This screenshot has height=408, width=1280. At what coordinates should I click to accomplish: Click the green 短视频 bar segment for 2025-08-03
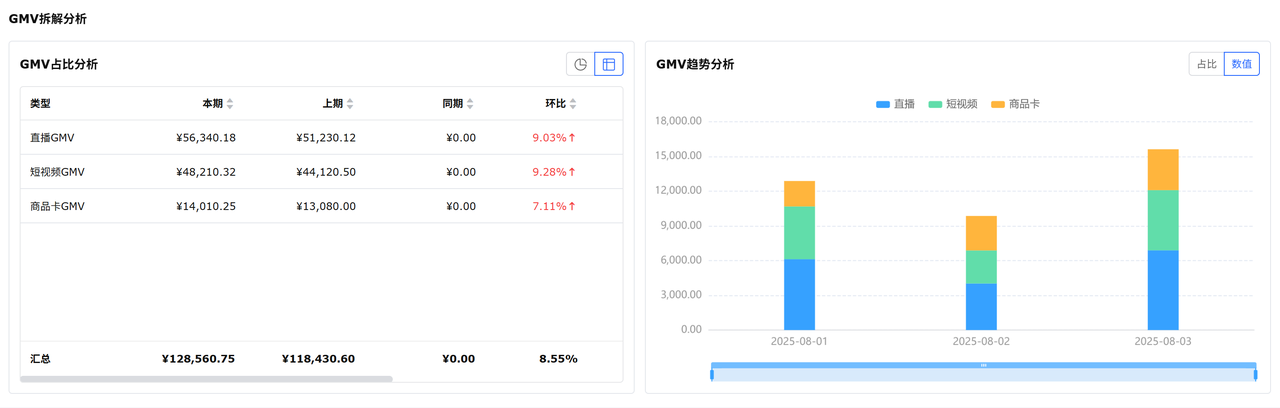tap(1163, 220)
